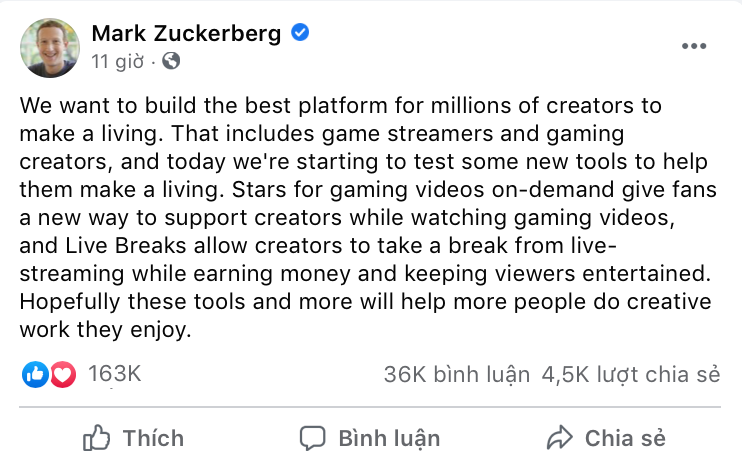Select the "Bình luận" text label

click(x=389, y=438)
